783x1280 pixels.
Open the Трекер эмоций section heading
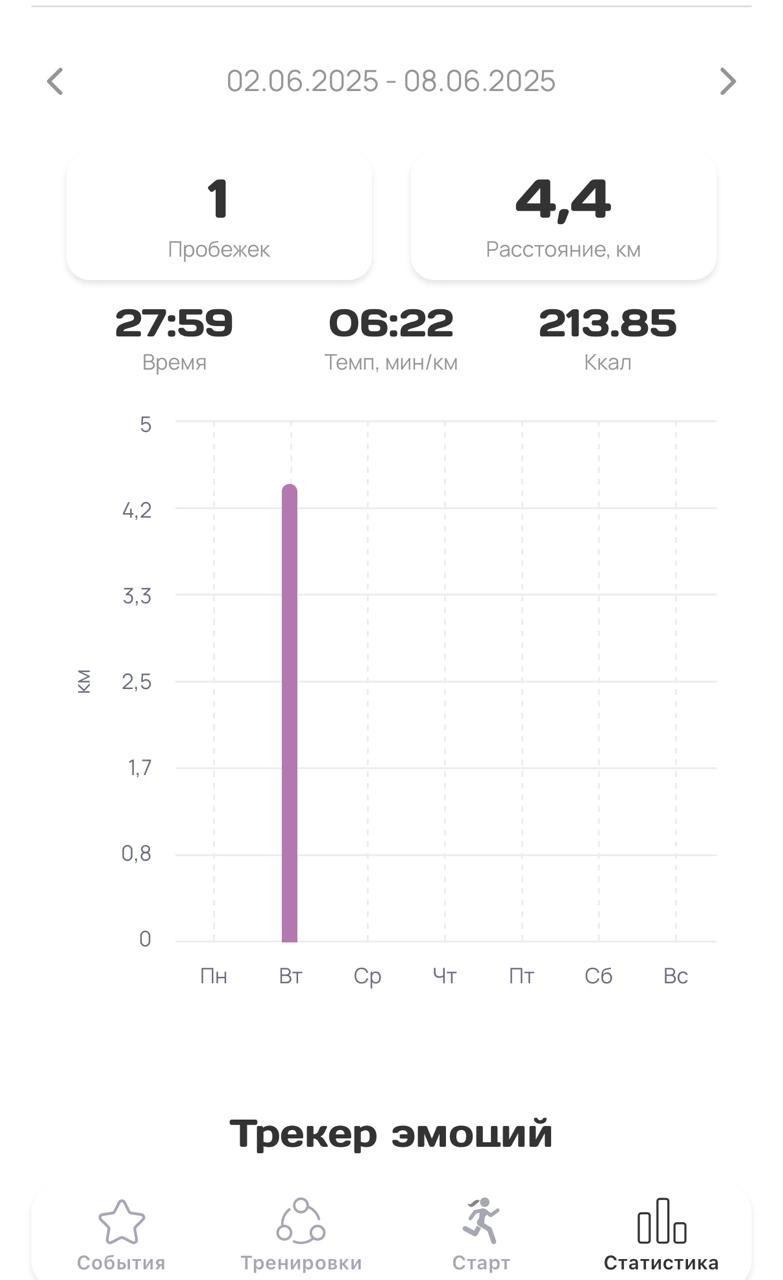(391, 1134)
